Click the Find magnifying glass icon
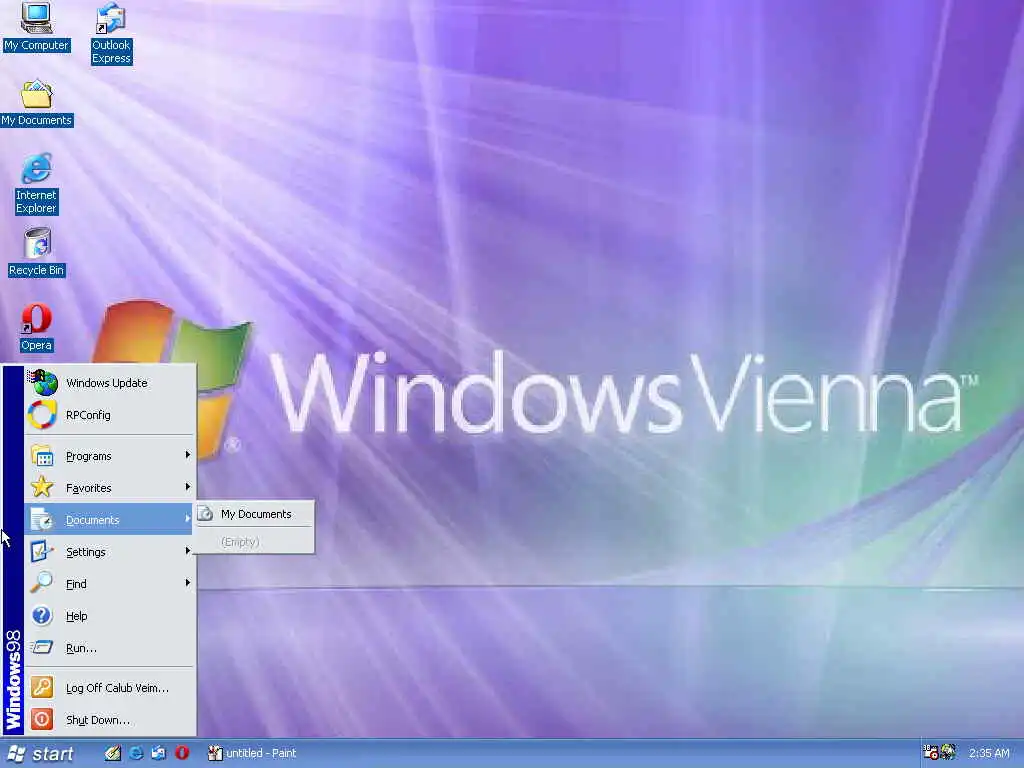Screen dimensions: 1024x768 (x=42, y=583)
